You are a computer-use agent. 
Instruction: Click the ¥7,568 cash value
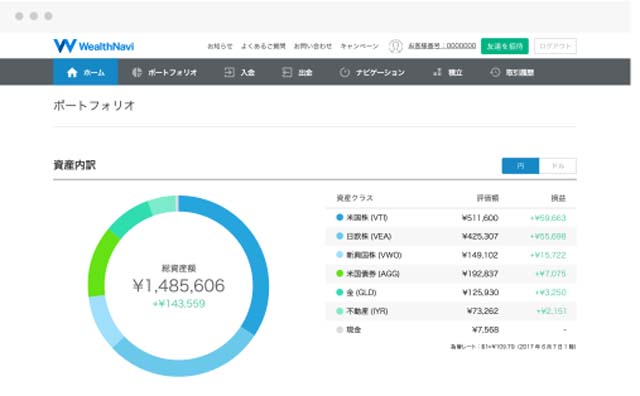[x=485, y=329]
